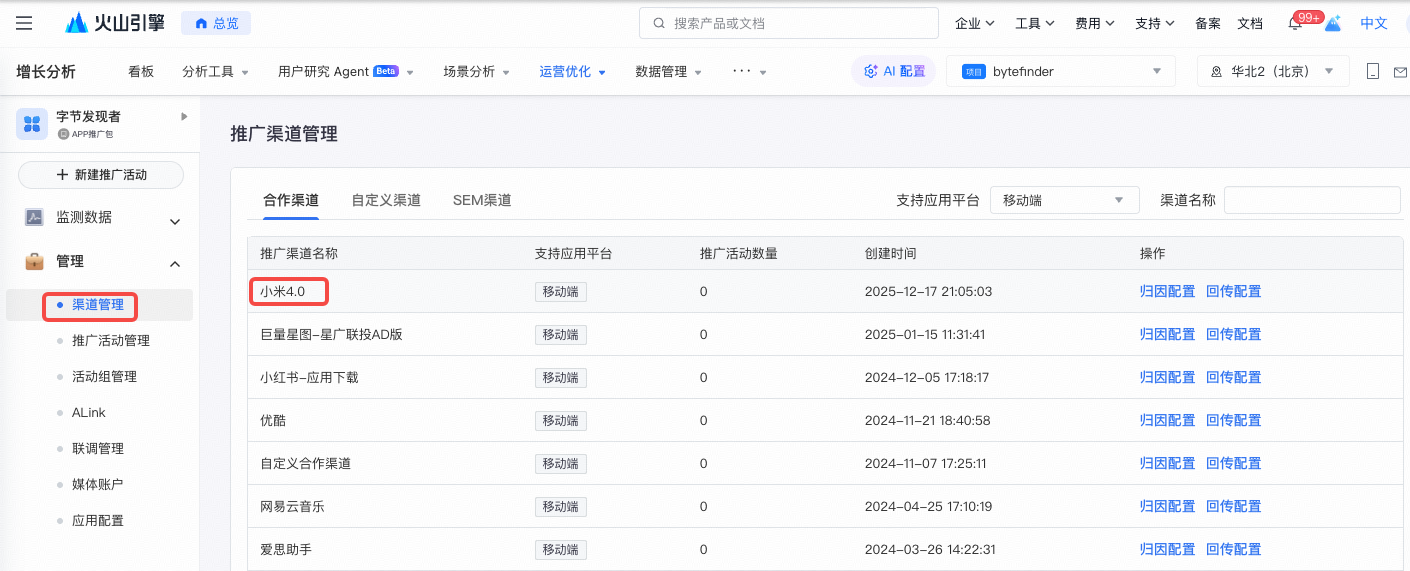Click 备案 in header

click(1208, 23)
